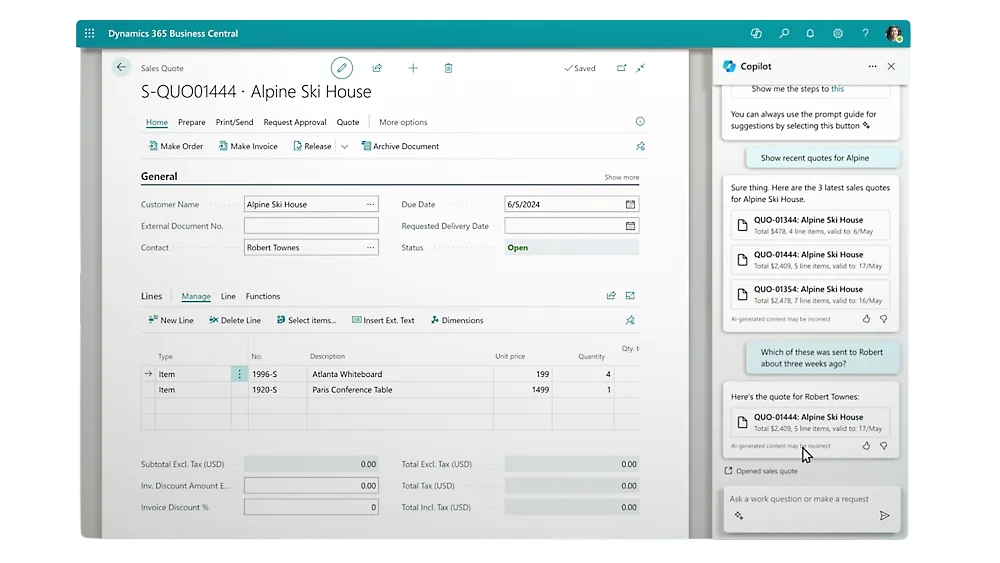The image size is (1000, 563).
Task: Open the Request Approval menu
Action: point(295,122)
